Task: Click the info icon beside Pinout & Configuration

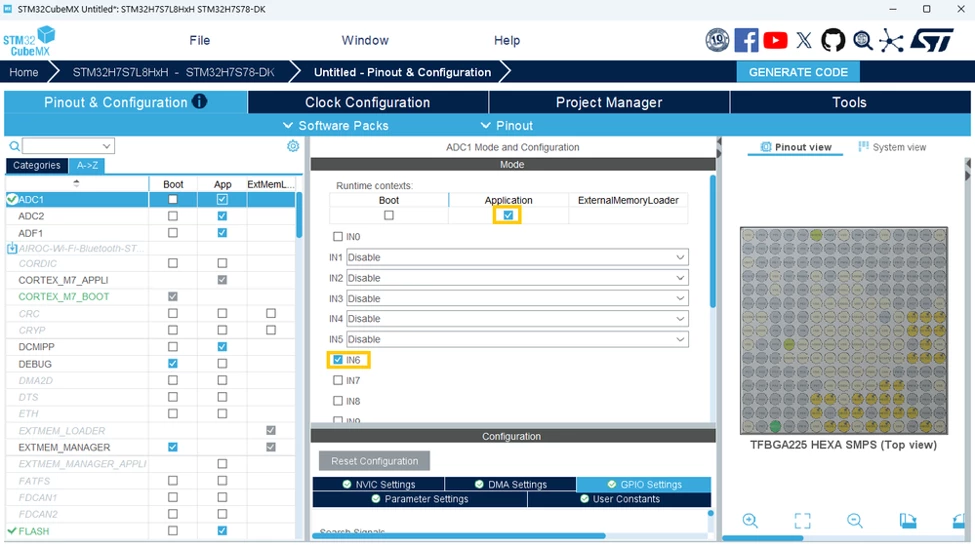Action: click(x=200, y=101)
